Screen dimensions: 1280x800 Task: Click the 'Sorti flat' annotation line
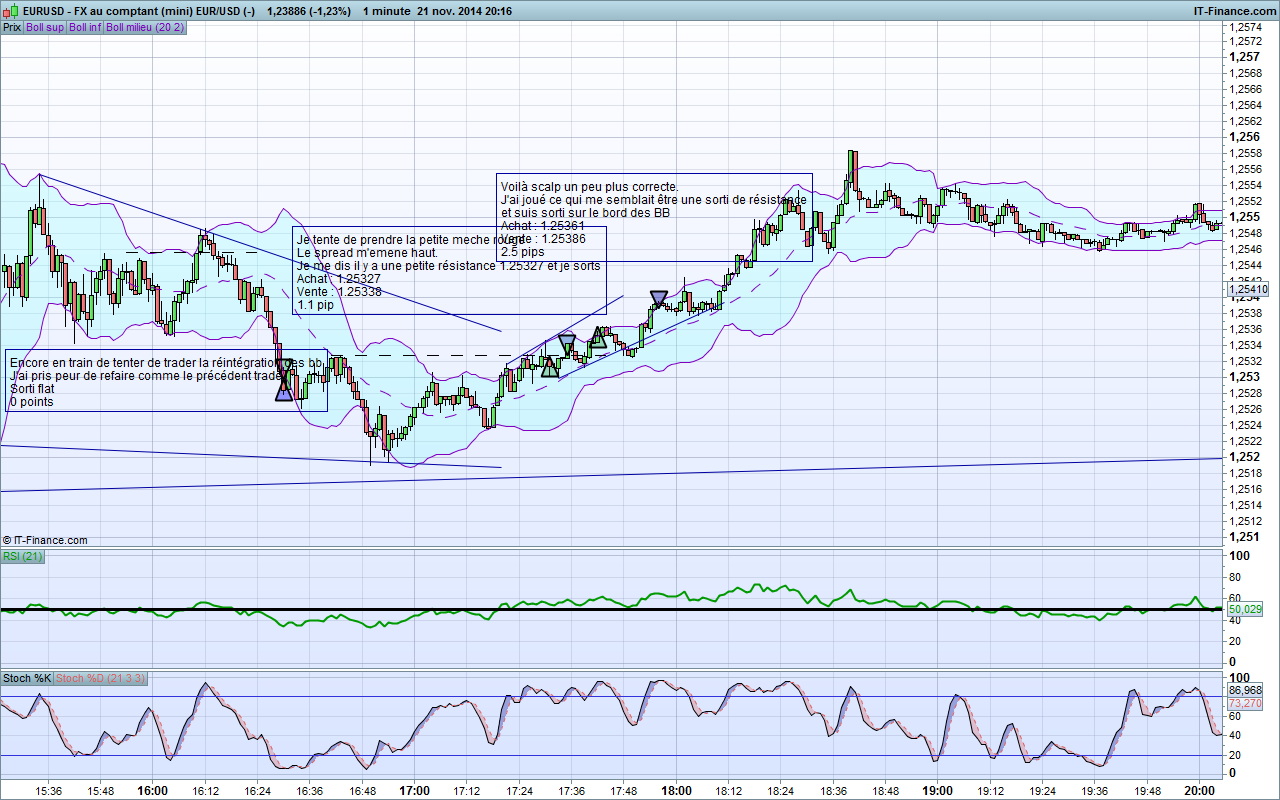(x=31, y=389)
